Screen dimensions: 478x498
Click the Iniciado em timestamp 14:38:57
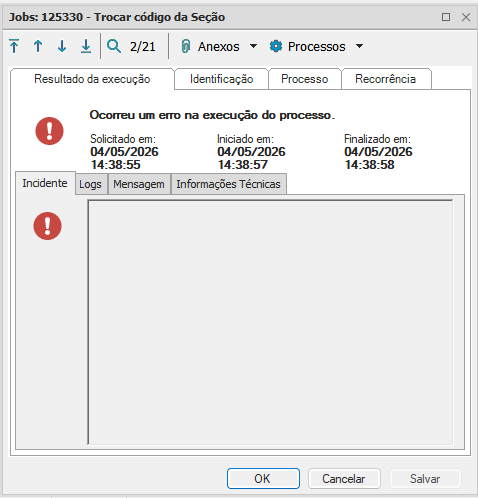[x=243, y=165]
